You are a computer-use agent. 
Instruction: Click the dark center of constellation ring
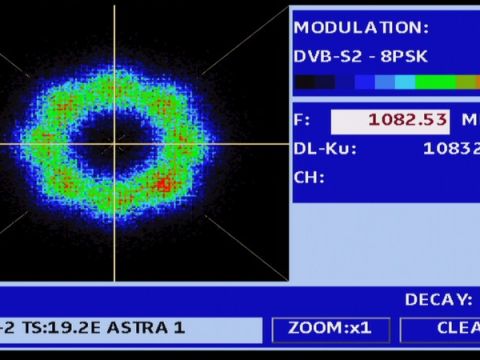tap(112, 142)
